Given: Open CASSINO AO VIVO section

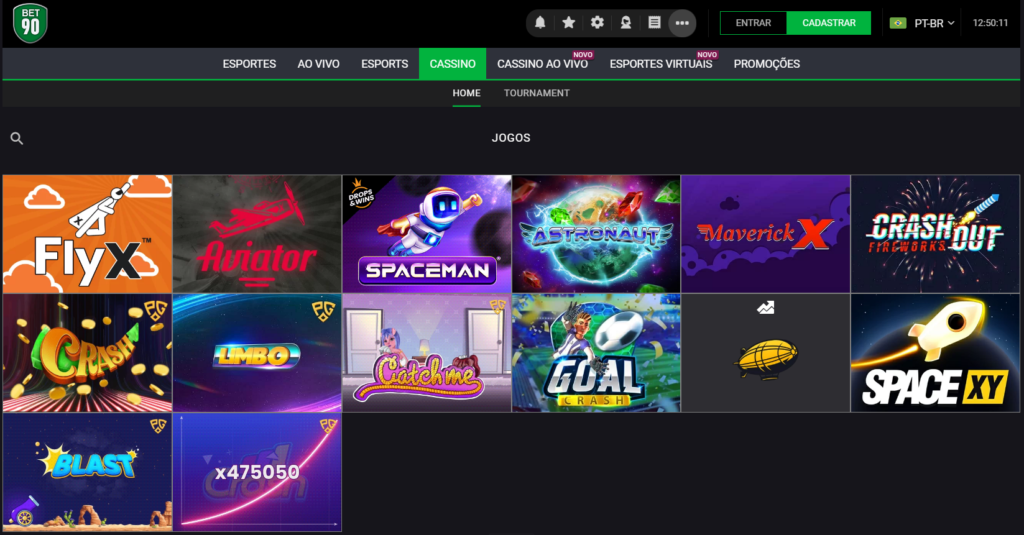Looking at the screenshot, I should click(x=542, y=64).
